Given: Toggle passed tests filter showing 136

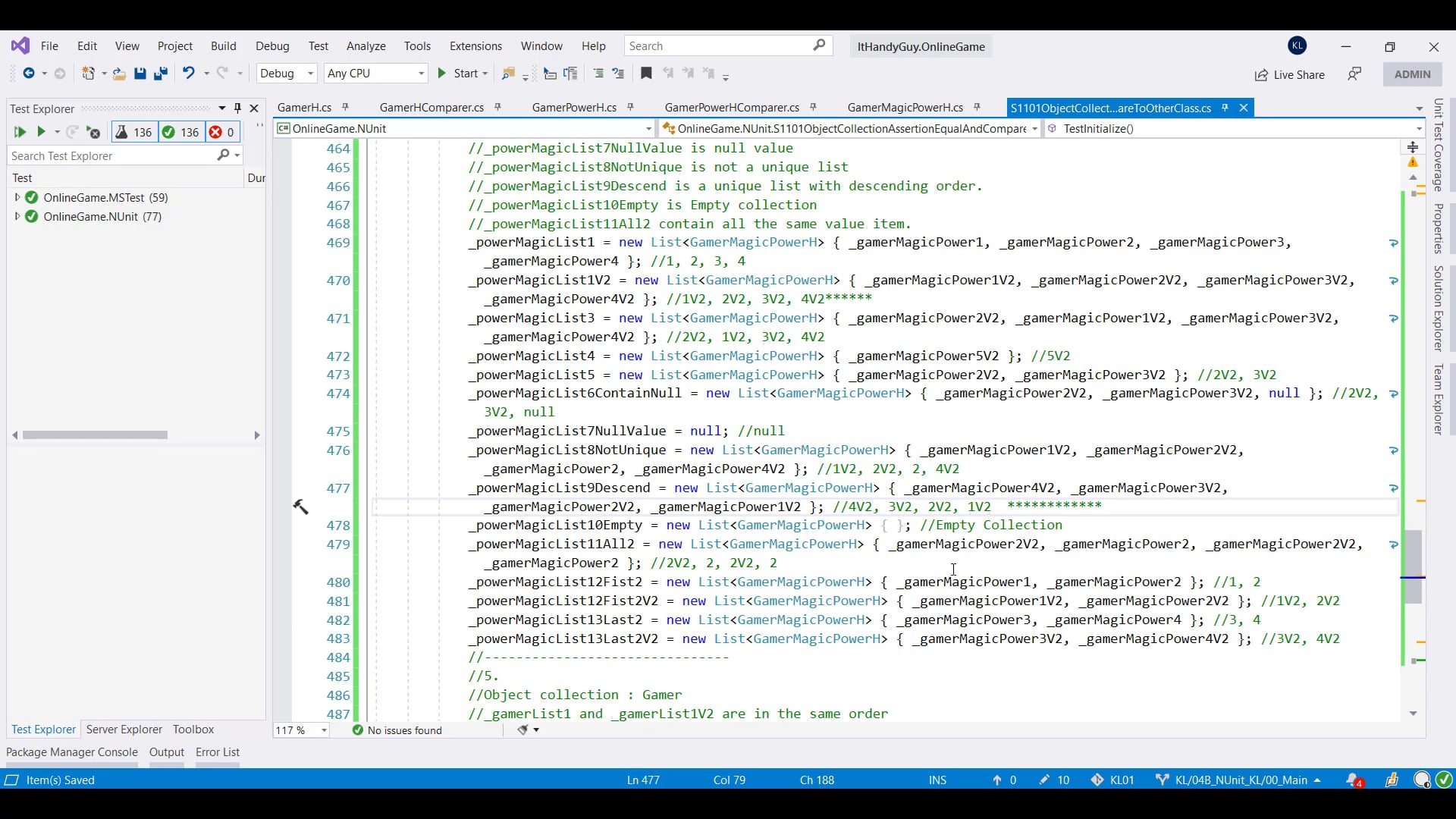Looking at the screenshot, I should (180, 132).
